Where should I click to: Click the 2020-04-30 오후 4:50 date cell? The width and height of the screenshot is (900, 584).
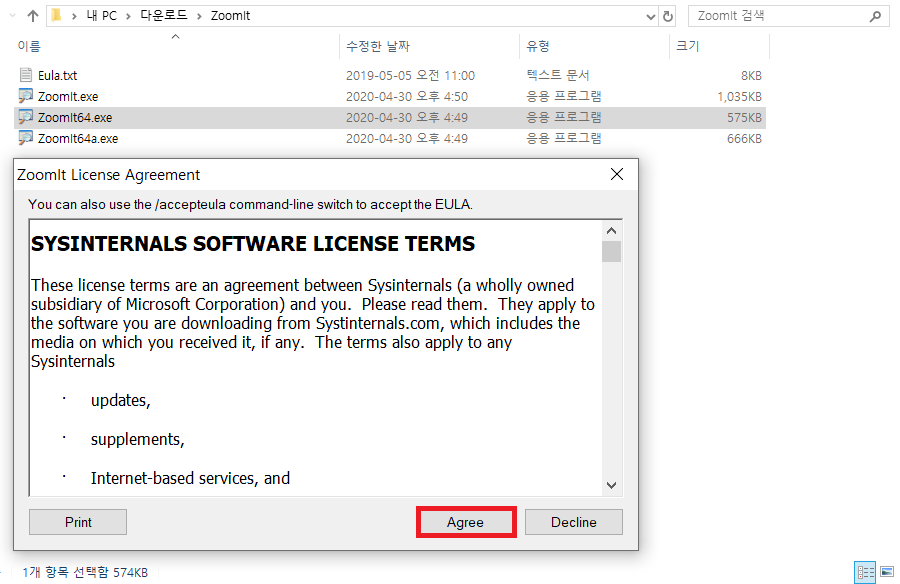(407, 96)
